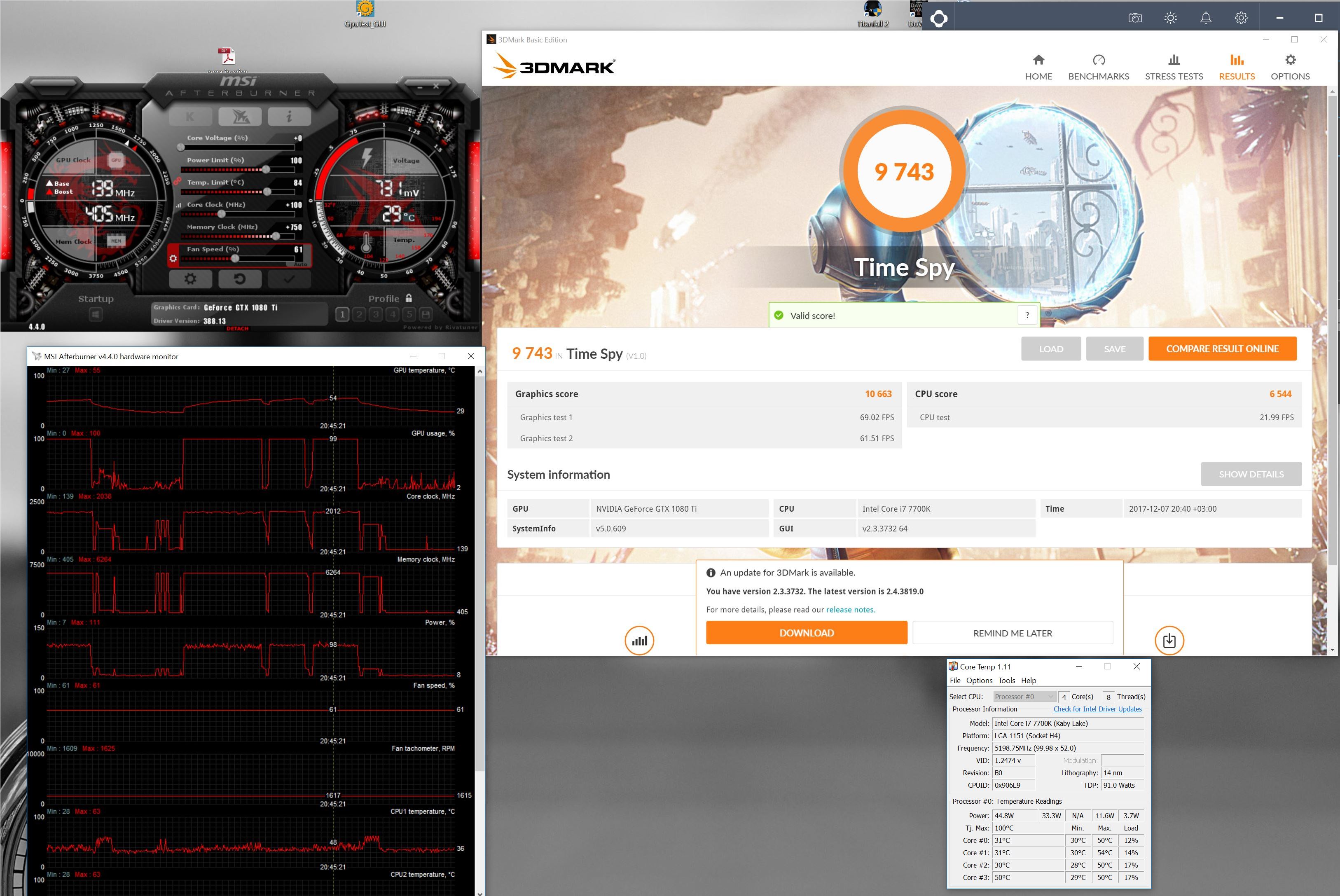Click Check for Intel Driver Updates link

click(x=1097, y=709)
